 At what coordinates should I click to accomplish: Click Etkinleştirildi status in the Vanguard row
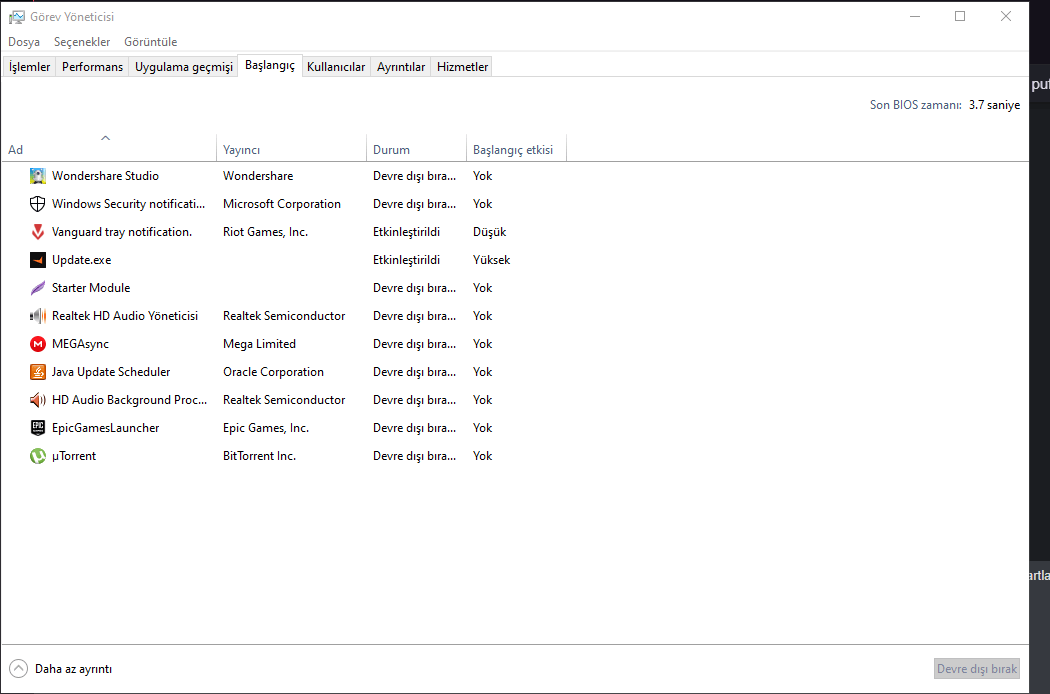click(x=406, y=232)
